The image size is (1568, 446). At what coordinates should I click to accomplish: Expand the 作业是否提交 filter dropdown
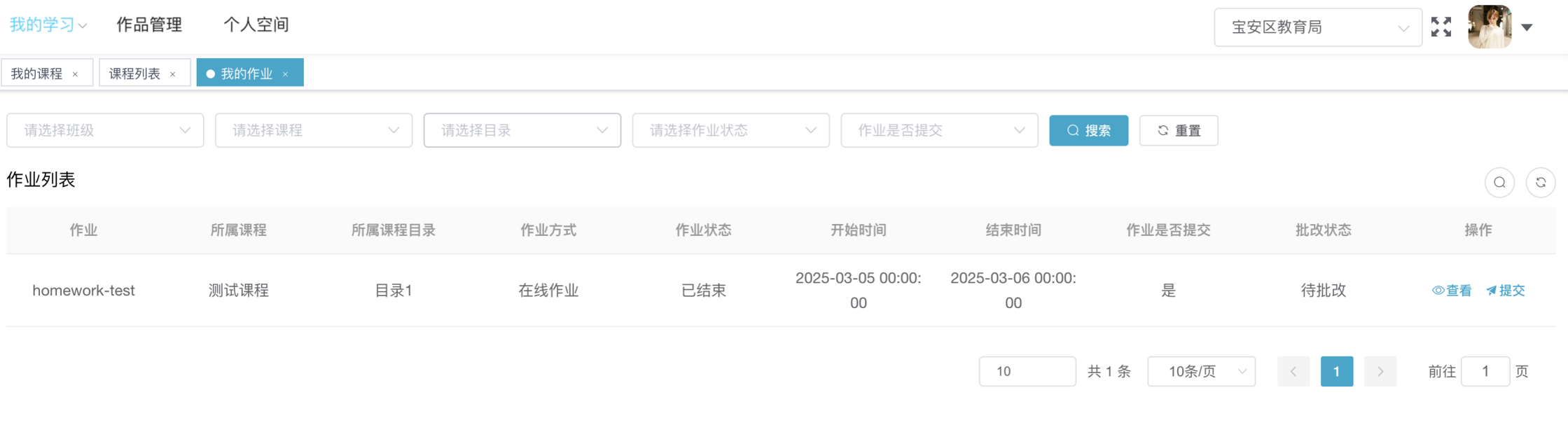click(938, 130)
